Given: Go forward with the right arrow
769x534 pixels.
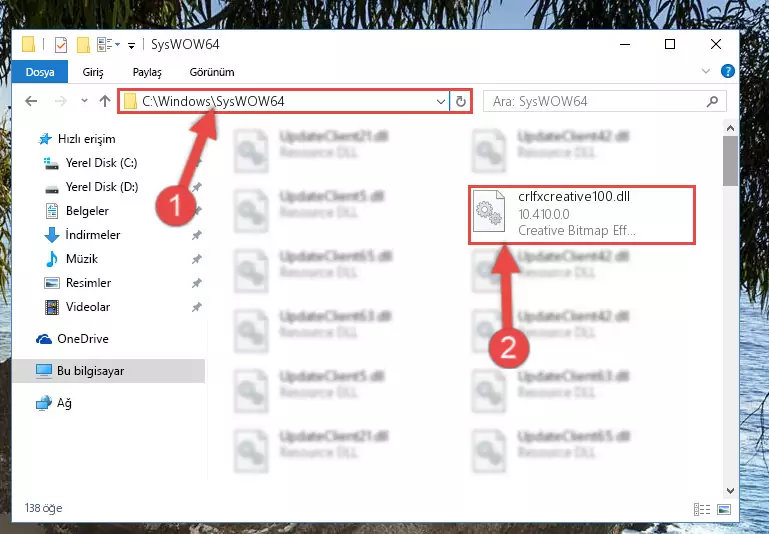Looking at the screenshot, I should tap(61, 101).
